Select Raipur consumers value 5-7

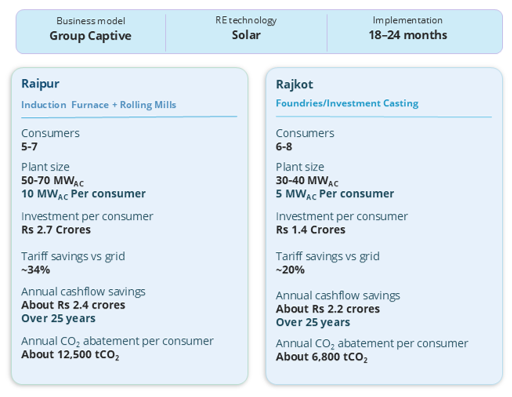pos(29,147)
